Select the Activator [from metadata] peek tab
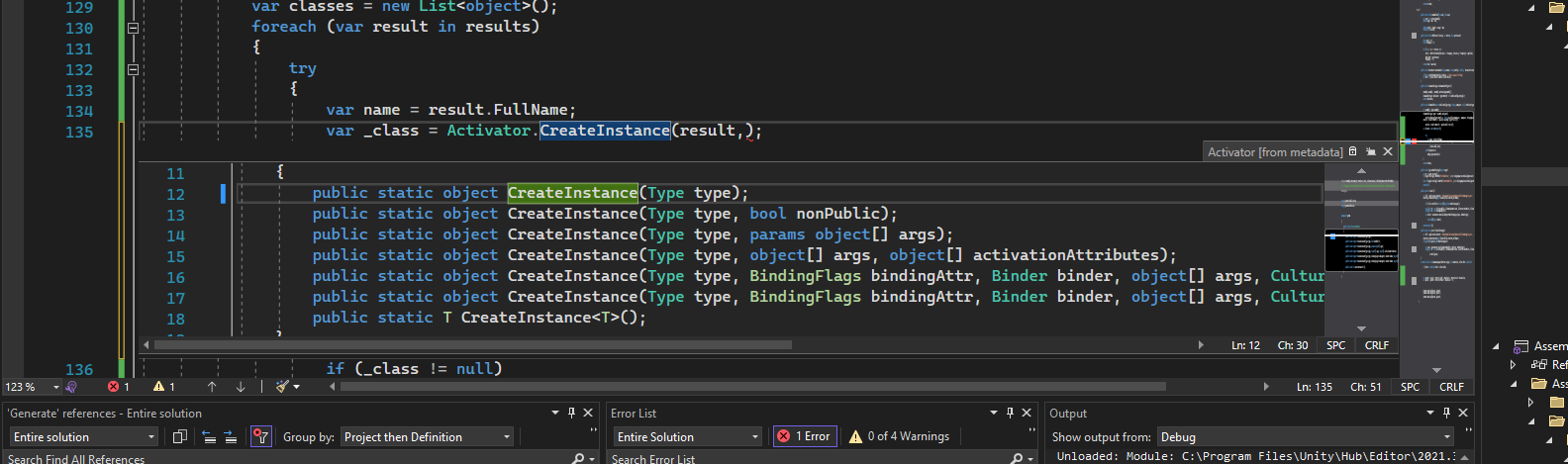 click(1275, 152)
